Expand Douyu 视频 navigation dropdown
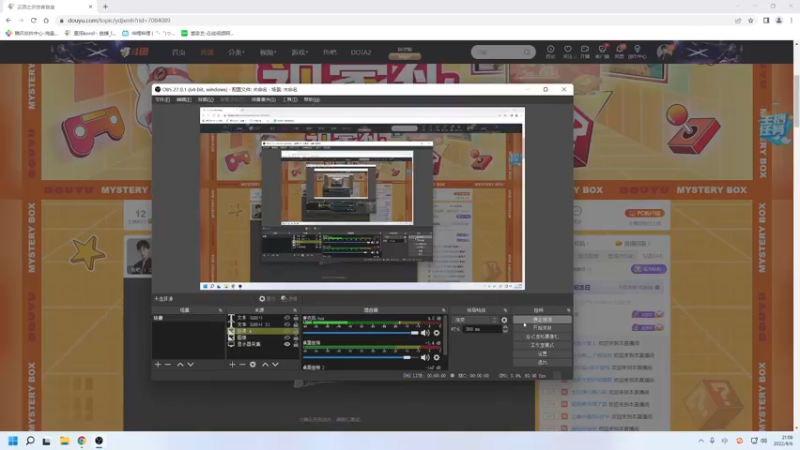 [268, 53]
